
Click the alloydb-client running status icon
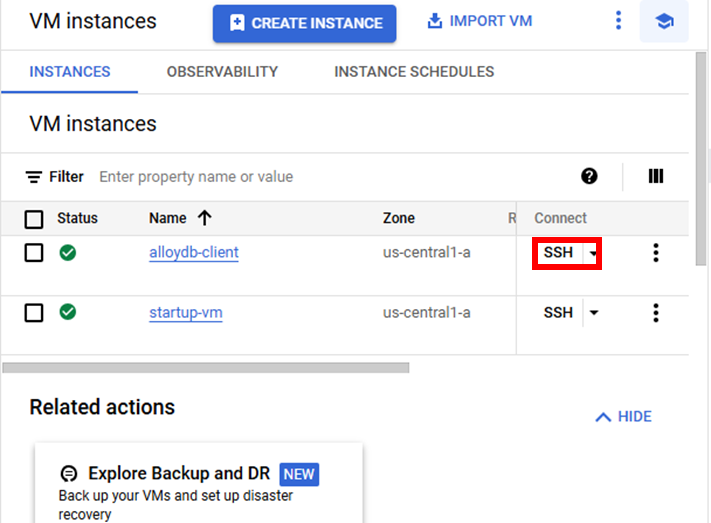(68, 252)
